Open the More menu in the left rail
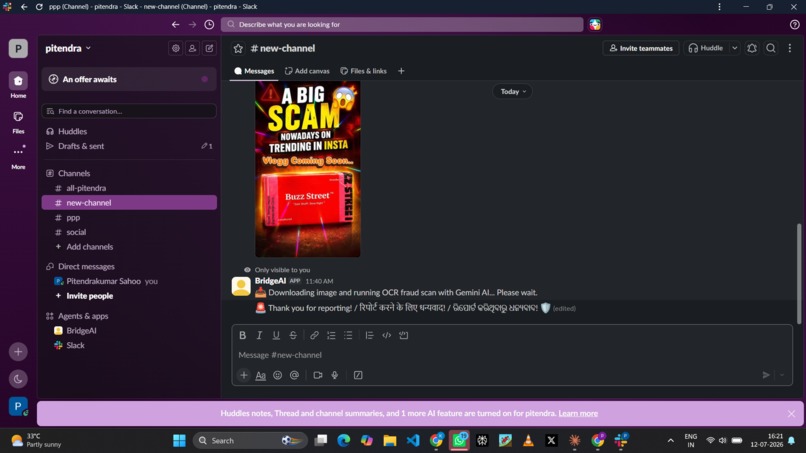The width and height of the screenshot is (806, 453). tap(18, 157)
